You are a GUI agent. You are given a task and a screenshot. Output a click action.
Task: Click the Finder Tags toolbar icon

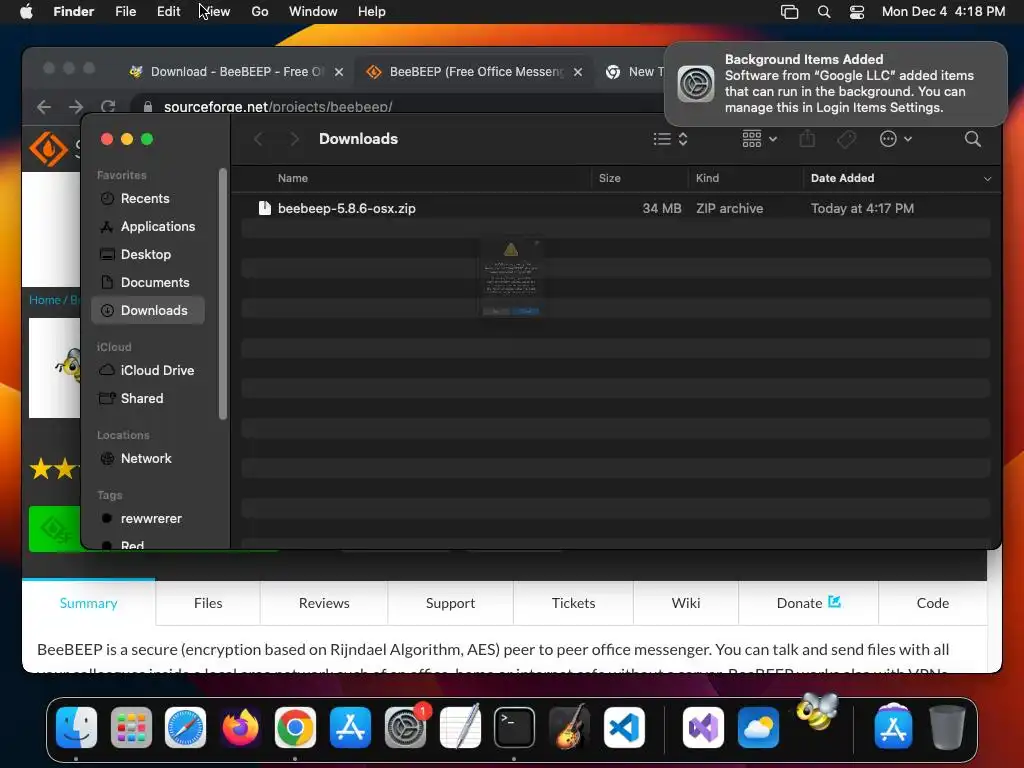pos(846,138)
